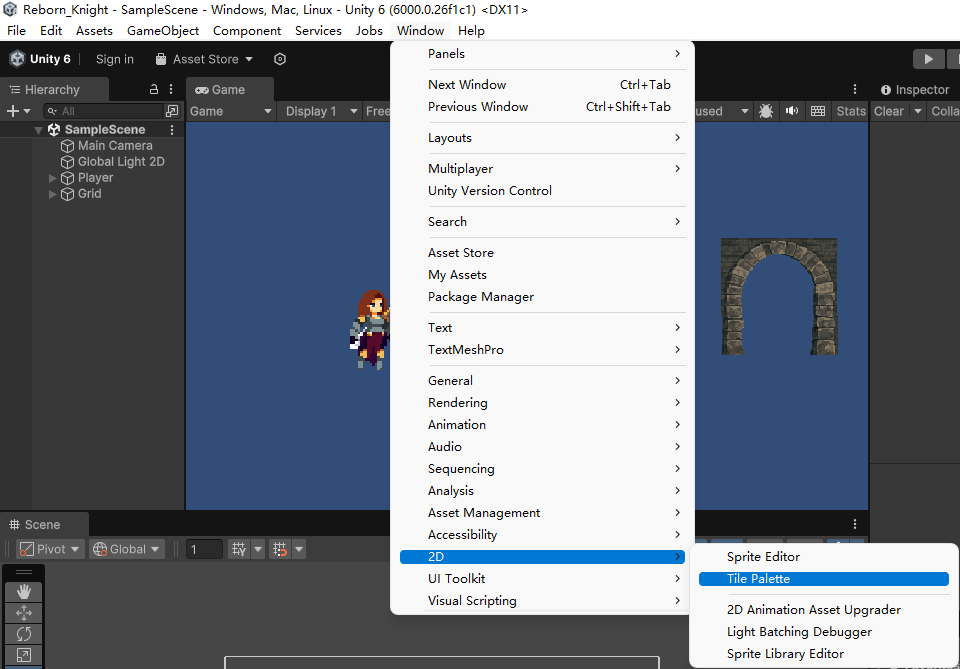
Task: Open search-by-type icon in Hierarchy
Action: click(x=172, y=111)
